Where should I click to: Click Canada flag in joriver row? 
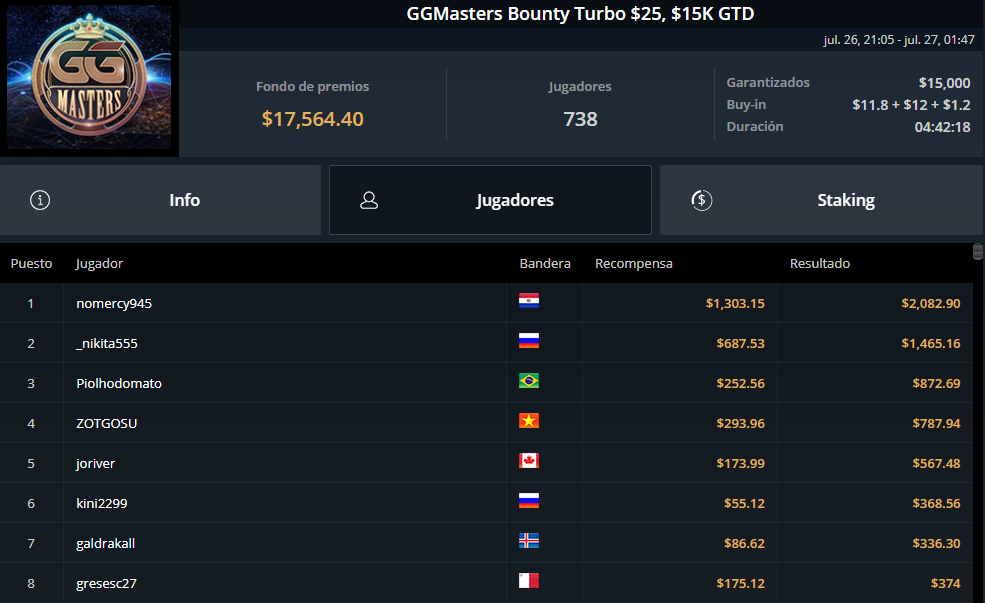[x=529, y=461]
